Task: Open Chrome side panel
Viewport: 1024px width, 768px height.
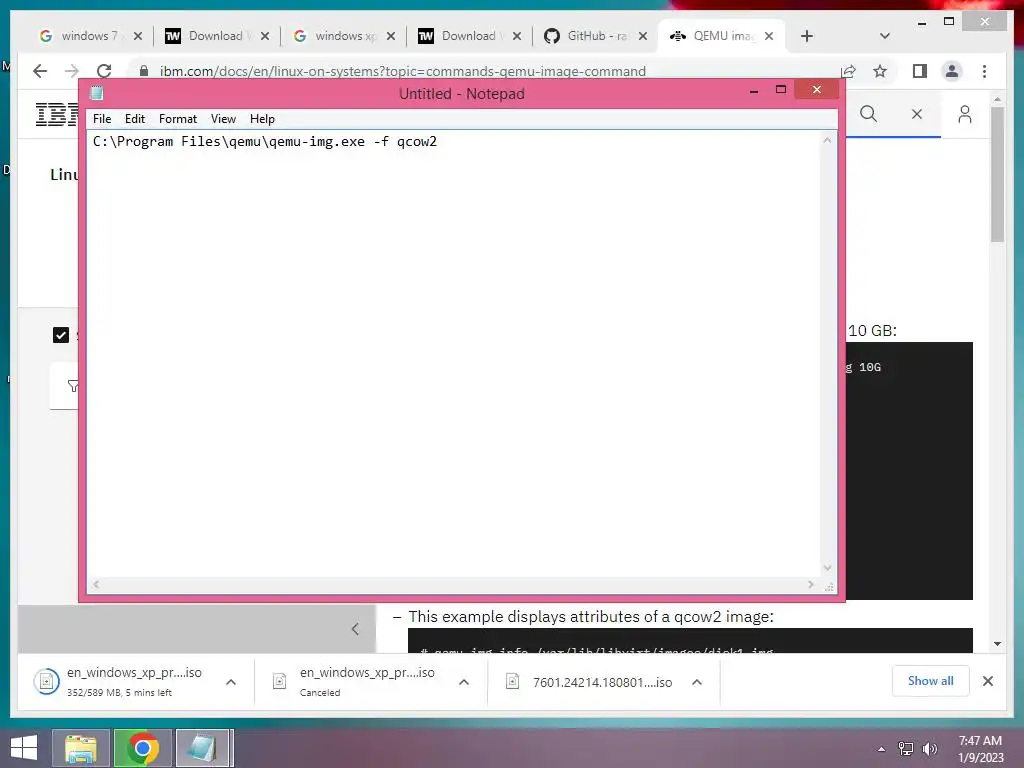Action: click(x=920, y=71)
